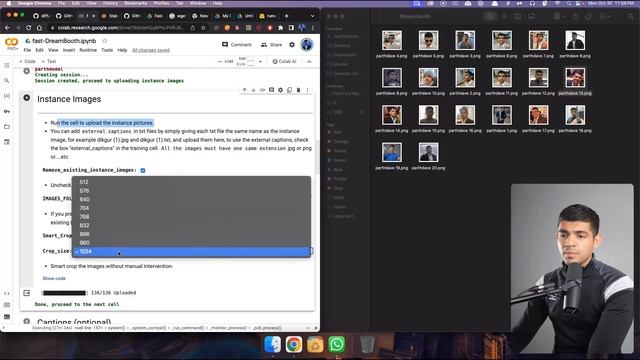Open Finder from the Dock
The image size is (640, 360).
[272, 344]
